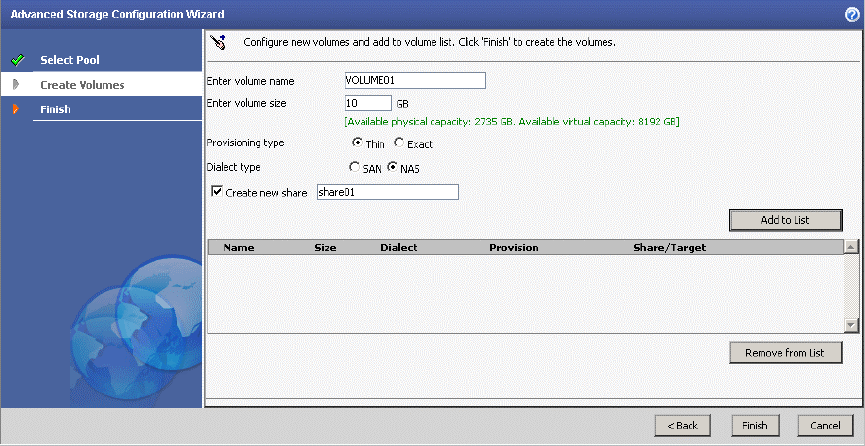The height and width of the screenshot is (446, 865).
Task: Click the Back button
Action: pos(683,425)
